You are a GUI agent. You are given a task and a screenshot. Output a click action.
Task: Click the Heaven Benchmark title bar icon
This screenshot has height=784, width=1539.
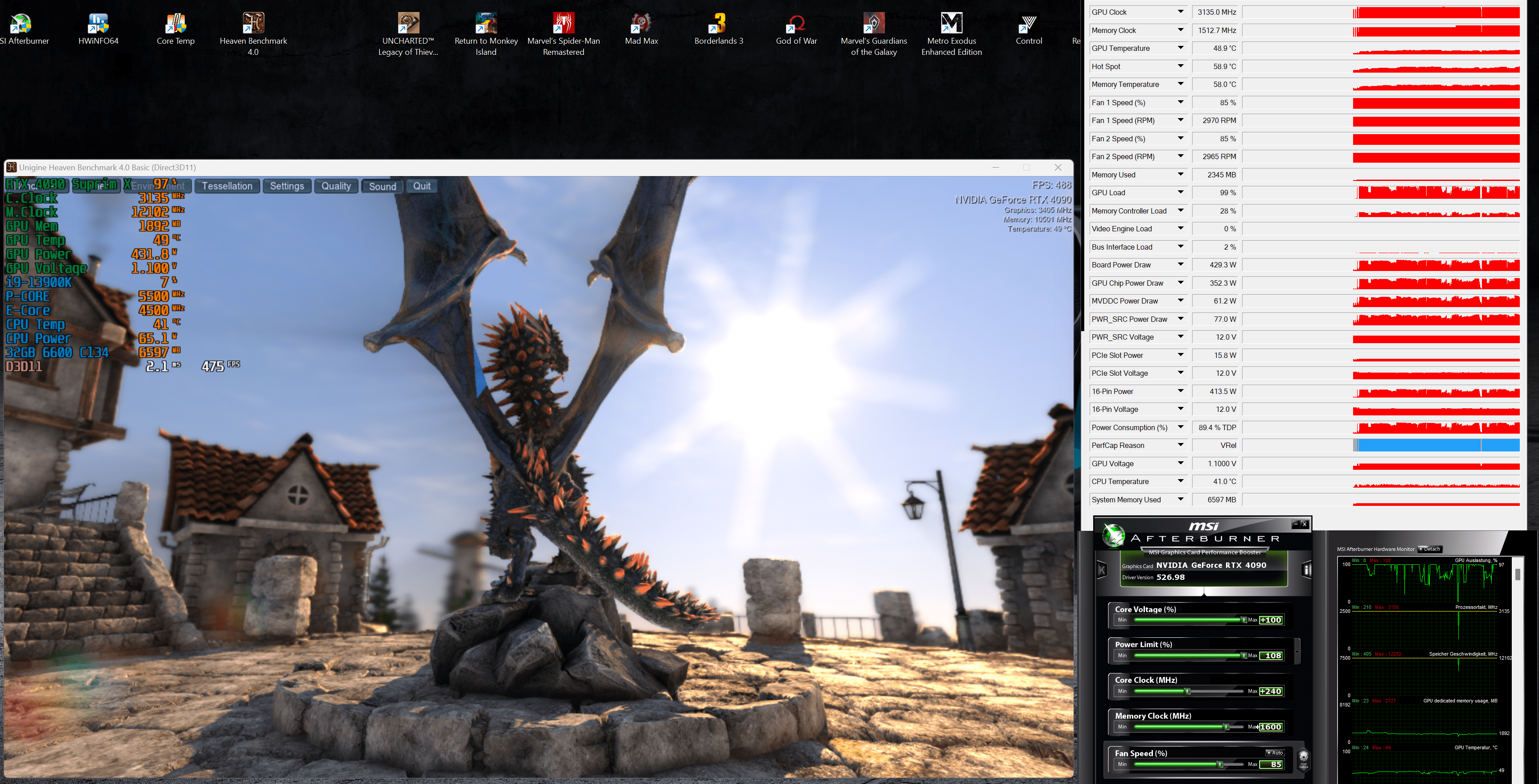coord(11,167)
